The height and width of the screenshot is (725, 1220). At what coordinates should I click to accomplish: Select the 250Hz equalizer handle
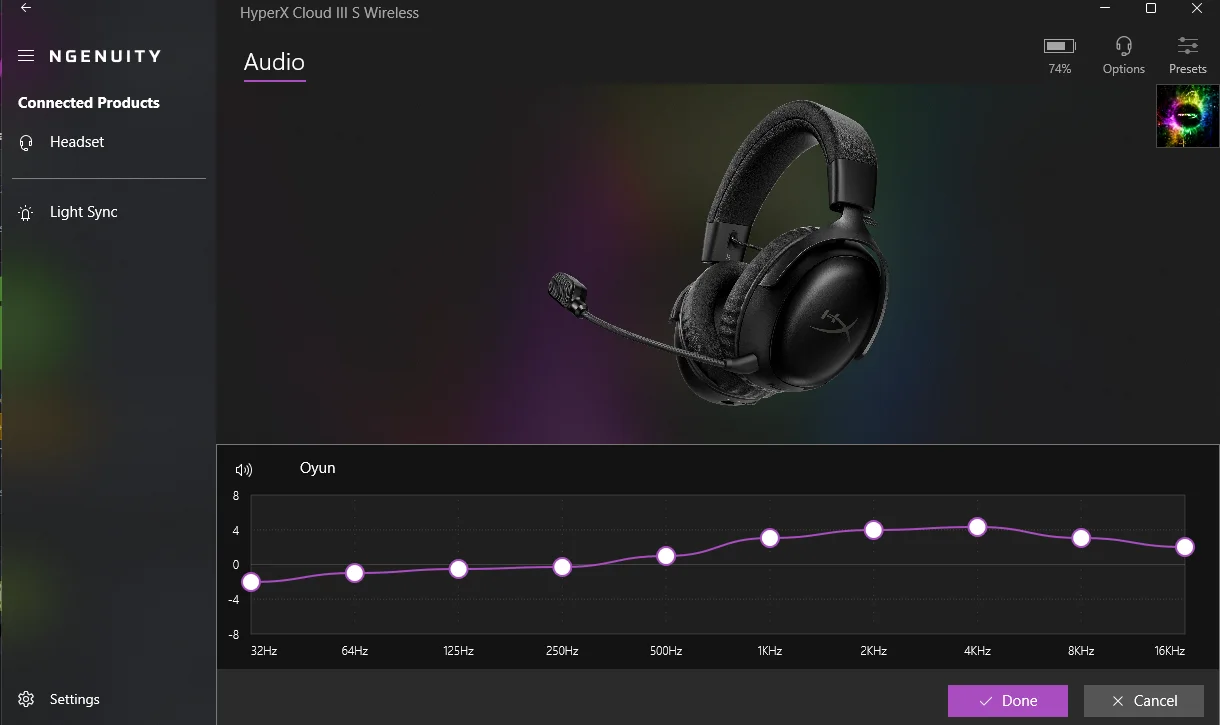(562, 567)
